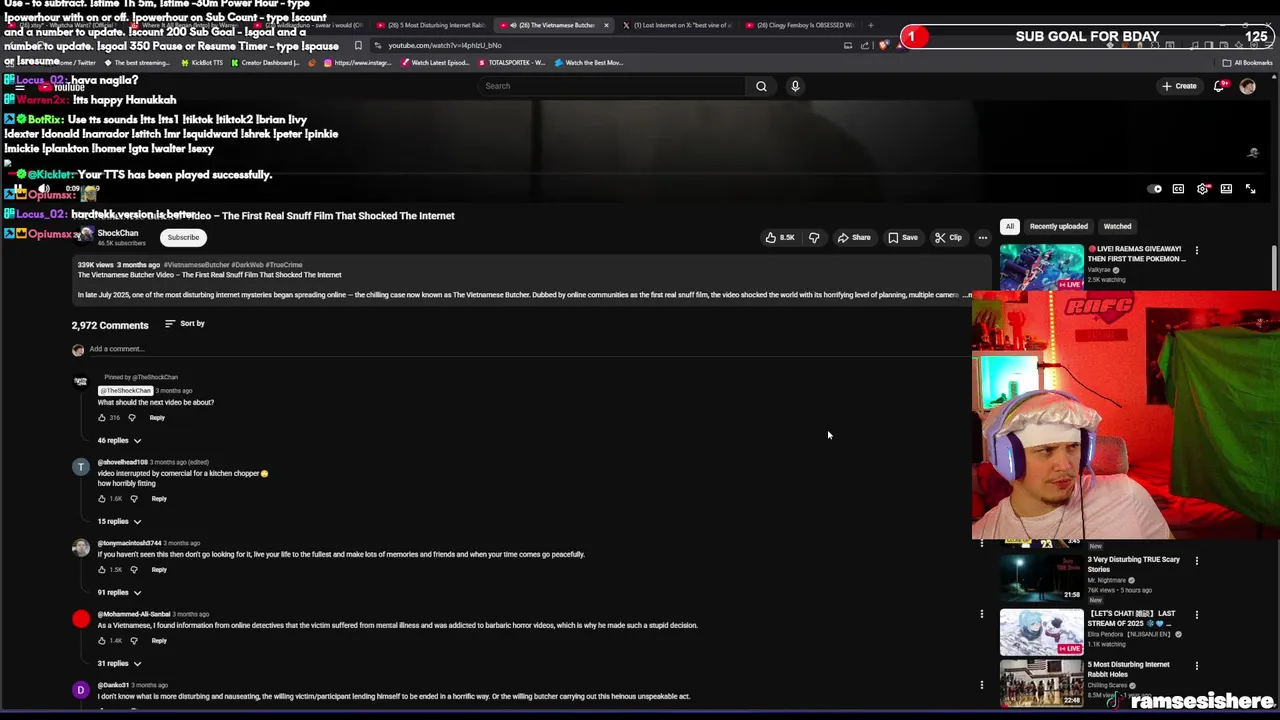Open Watch Latest Episode bookmark
The height and width of the screenshot is (720, 1280).
pyautogui.click(x=435, y=63)
